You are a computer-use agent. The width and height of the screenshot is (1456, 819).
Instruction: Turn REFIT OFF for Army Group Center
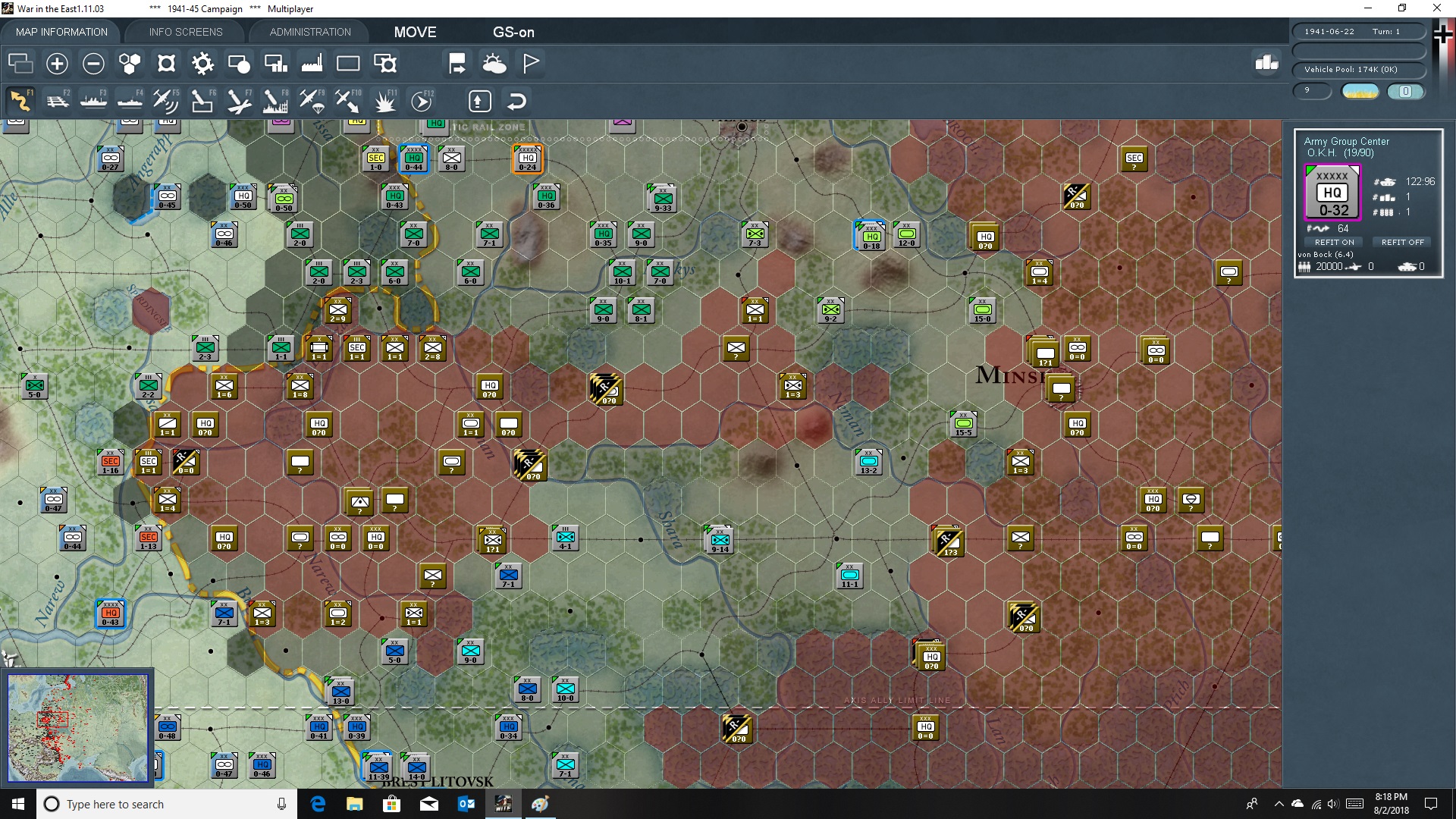click(1402, 242)
